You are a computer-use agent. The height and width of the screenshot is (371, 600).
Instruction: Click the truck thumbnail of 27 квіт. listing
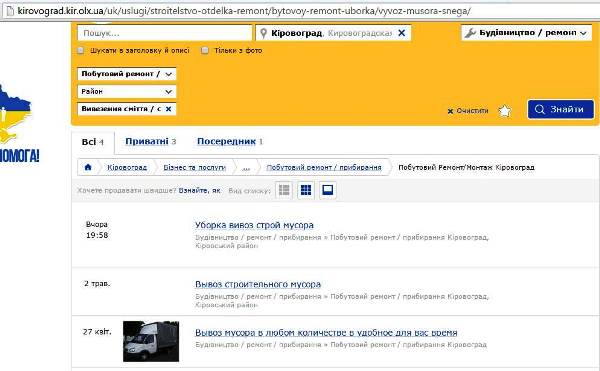pos(151,341)
